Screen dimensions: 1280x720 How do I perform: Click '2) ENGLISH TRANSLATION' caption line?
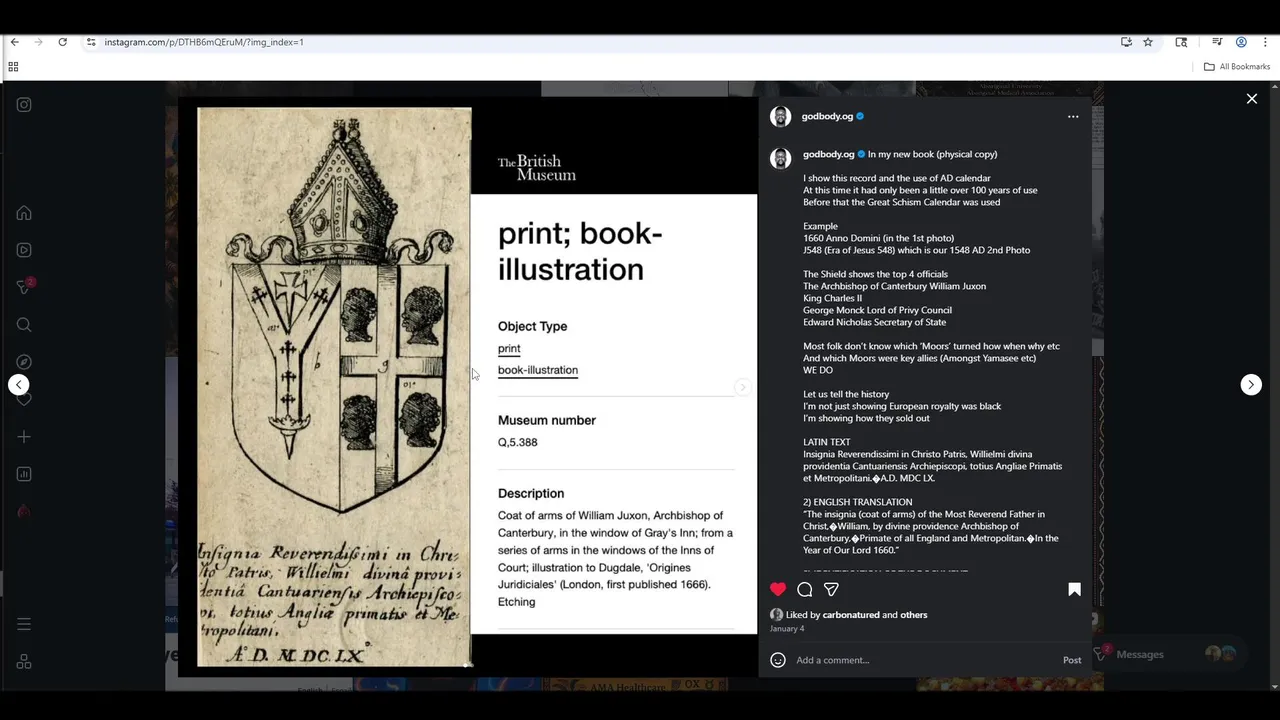857,502
